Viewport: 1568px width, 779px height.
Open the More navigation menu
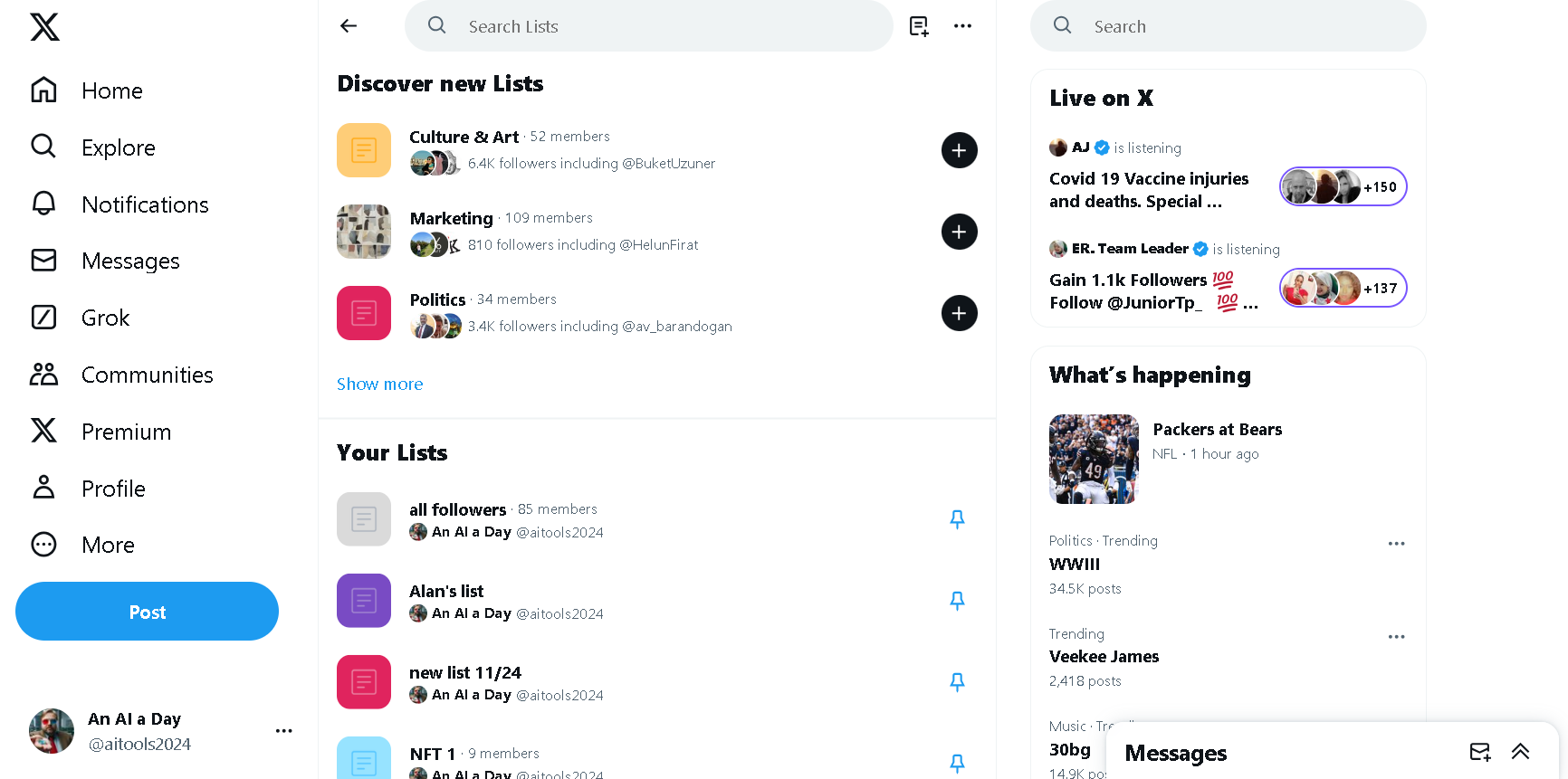[x=108, y=544]
